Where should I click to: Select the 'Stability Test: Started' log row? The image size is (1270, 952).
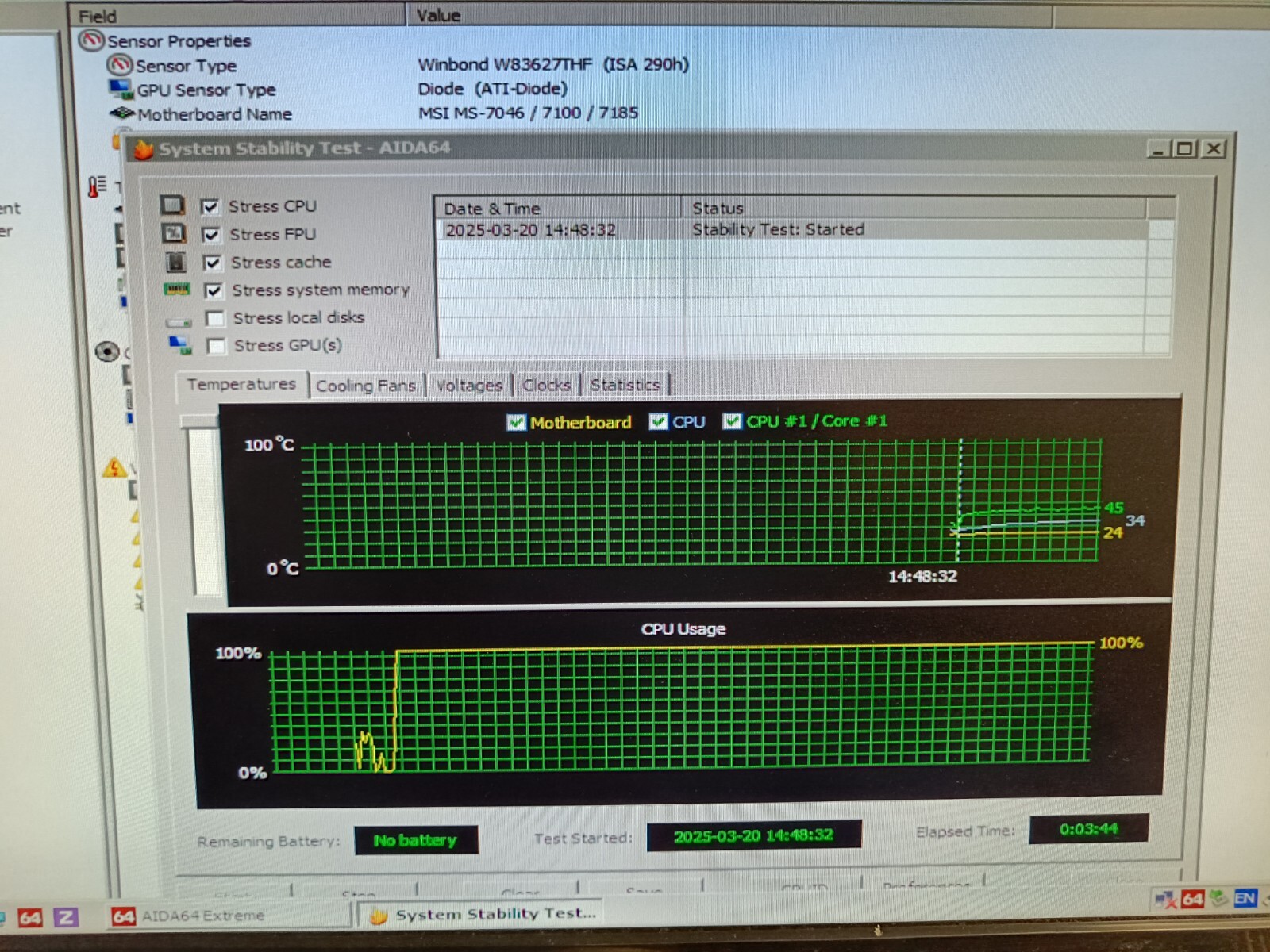(794, 230)
